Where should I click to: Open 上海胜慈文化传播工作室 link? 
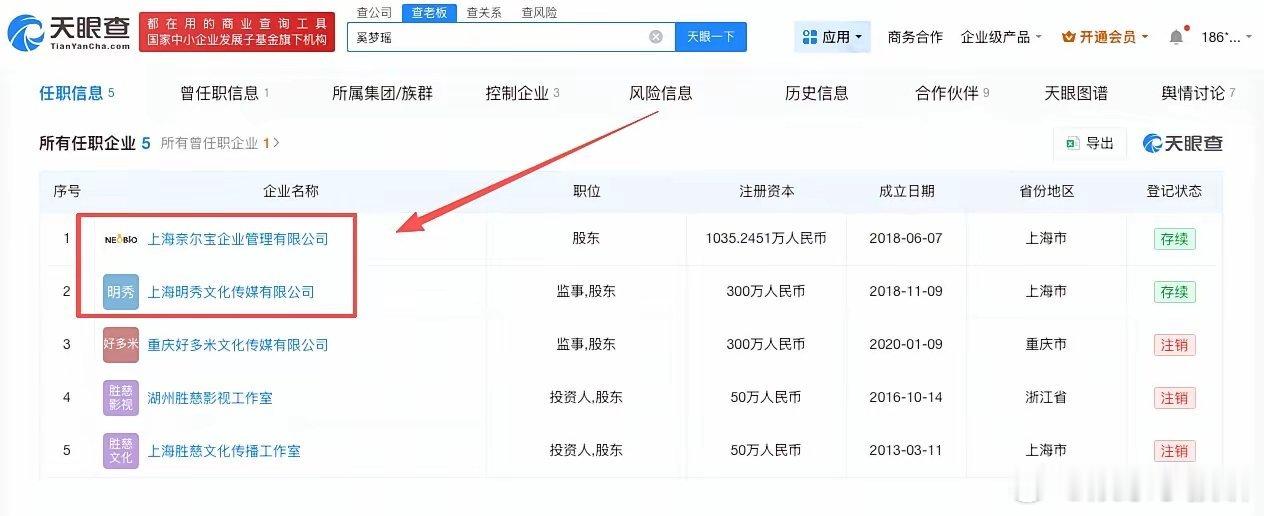point(224,451)
